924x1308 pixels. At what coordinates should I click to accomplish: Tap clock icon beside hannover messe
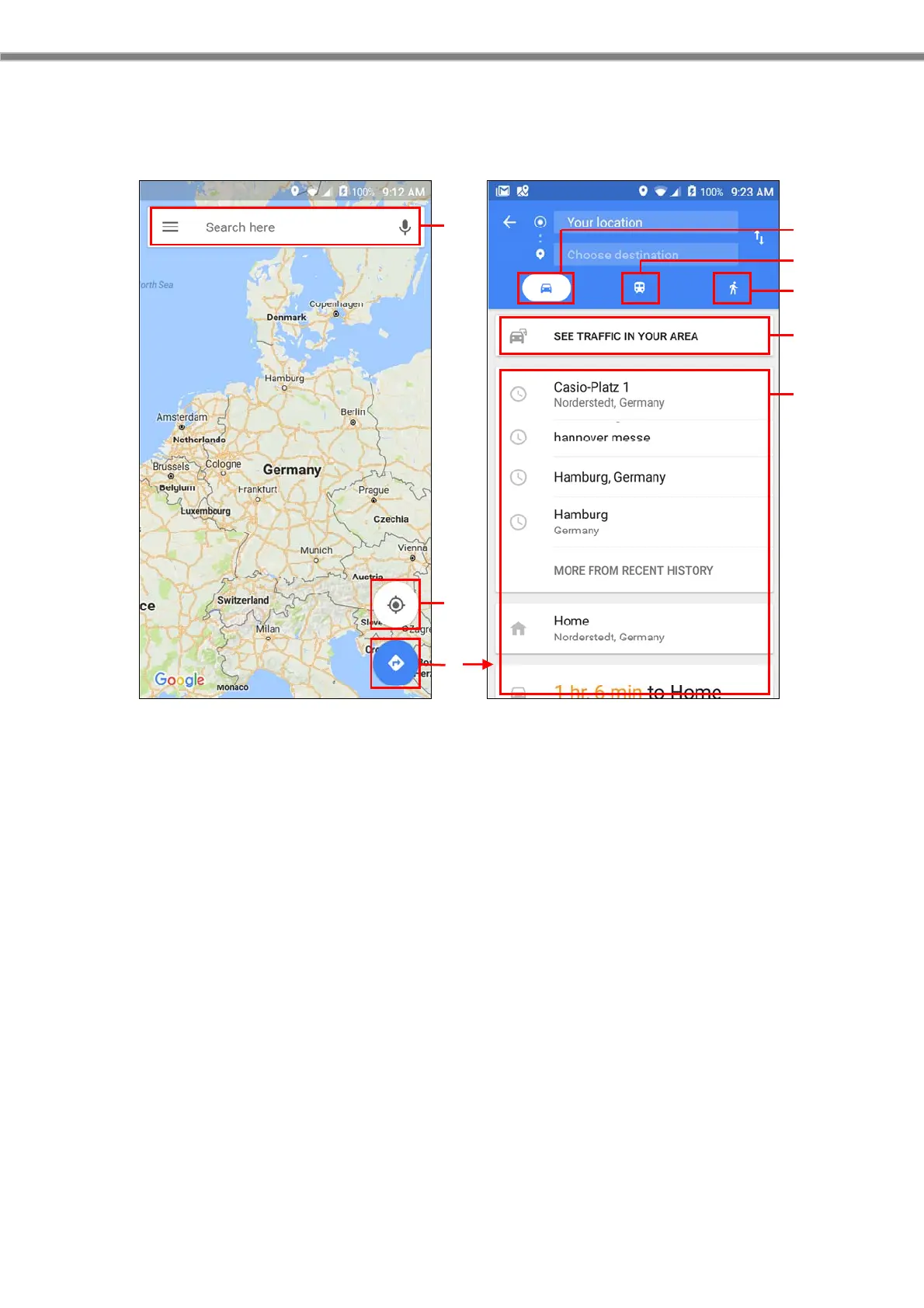[x=518, y=437]
